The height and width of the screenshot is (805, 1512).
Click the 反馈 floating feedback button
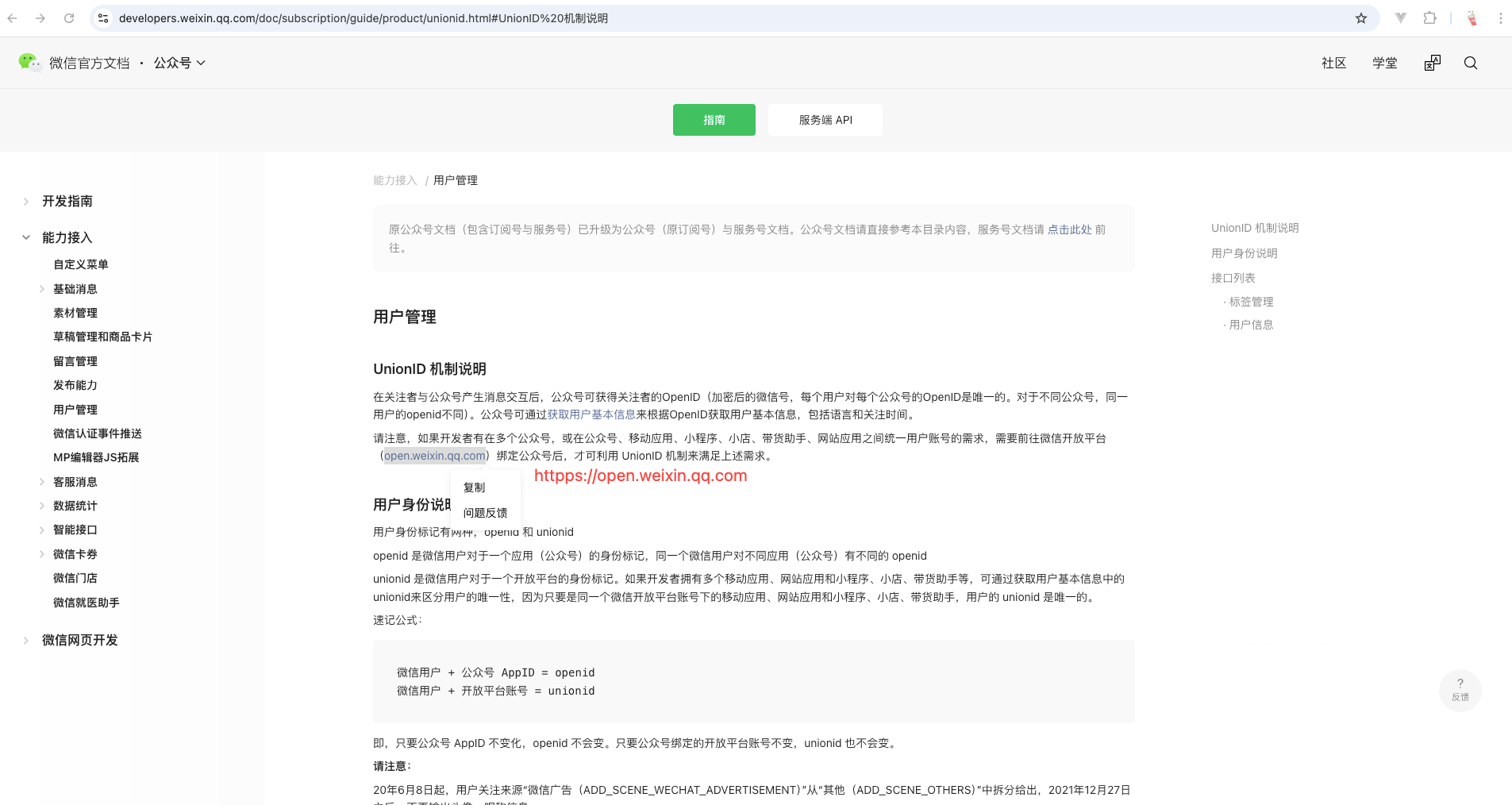coord(1460,690)
